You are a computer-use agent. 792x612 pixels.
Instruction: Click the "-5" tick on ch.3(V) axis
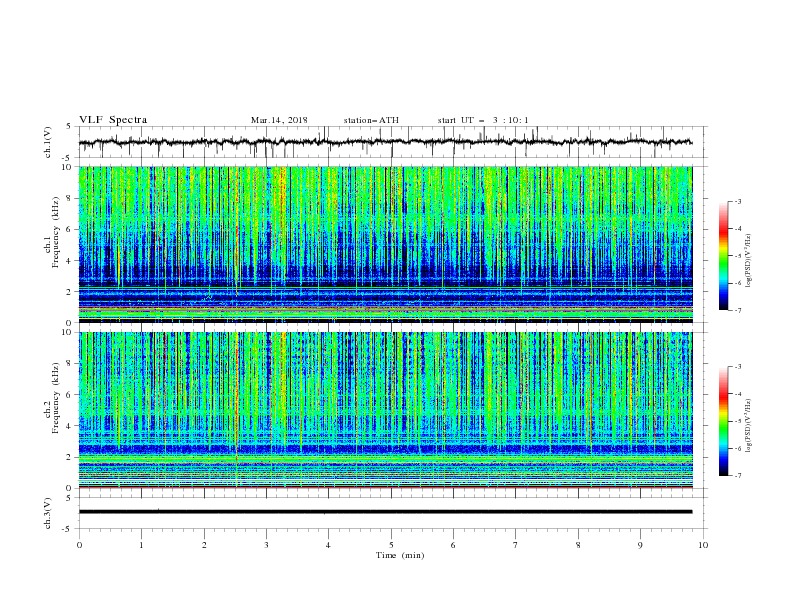pyautogui.click(x=67, y=529)
